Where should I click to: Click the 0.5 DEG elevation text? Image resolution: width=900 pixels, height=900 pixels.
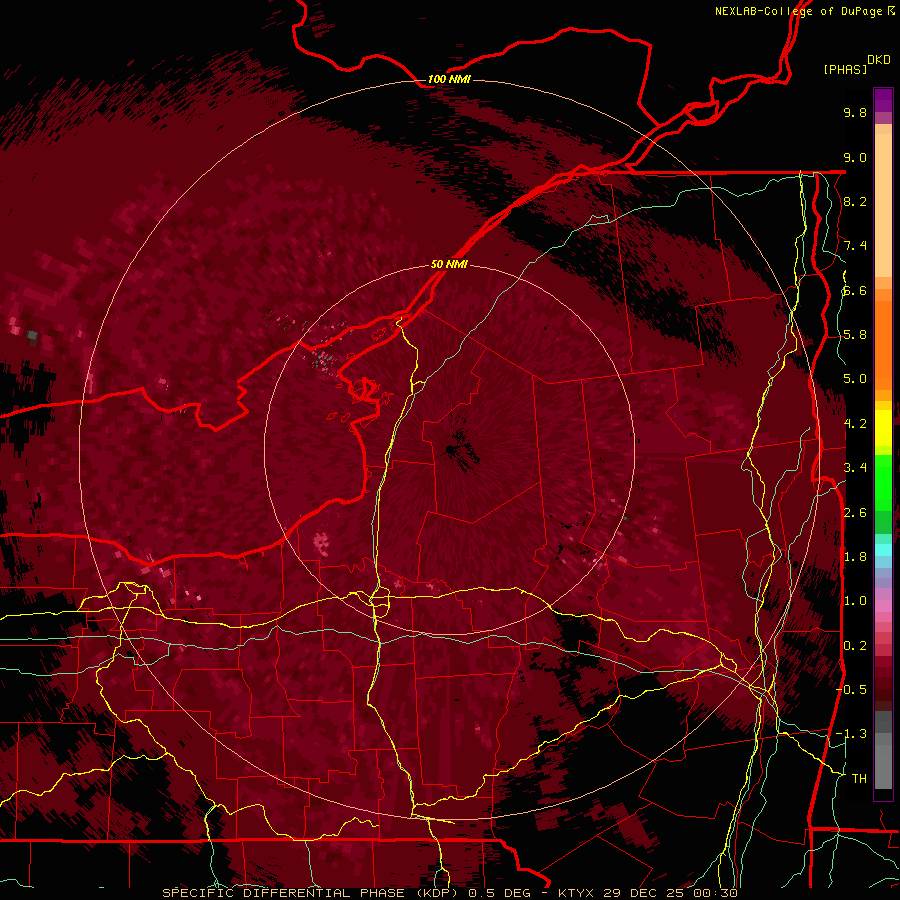499,893
